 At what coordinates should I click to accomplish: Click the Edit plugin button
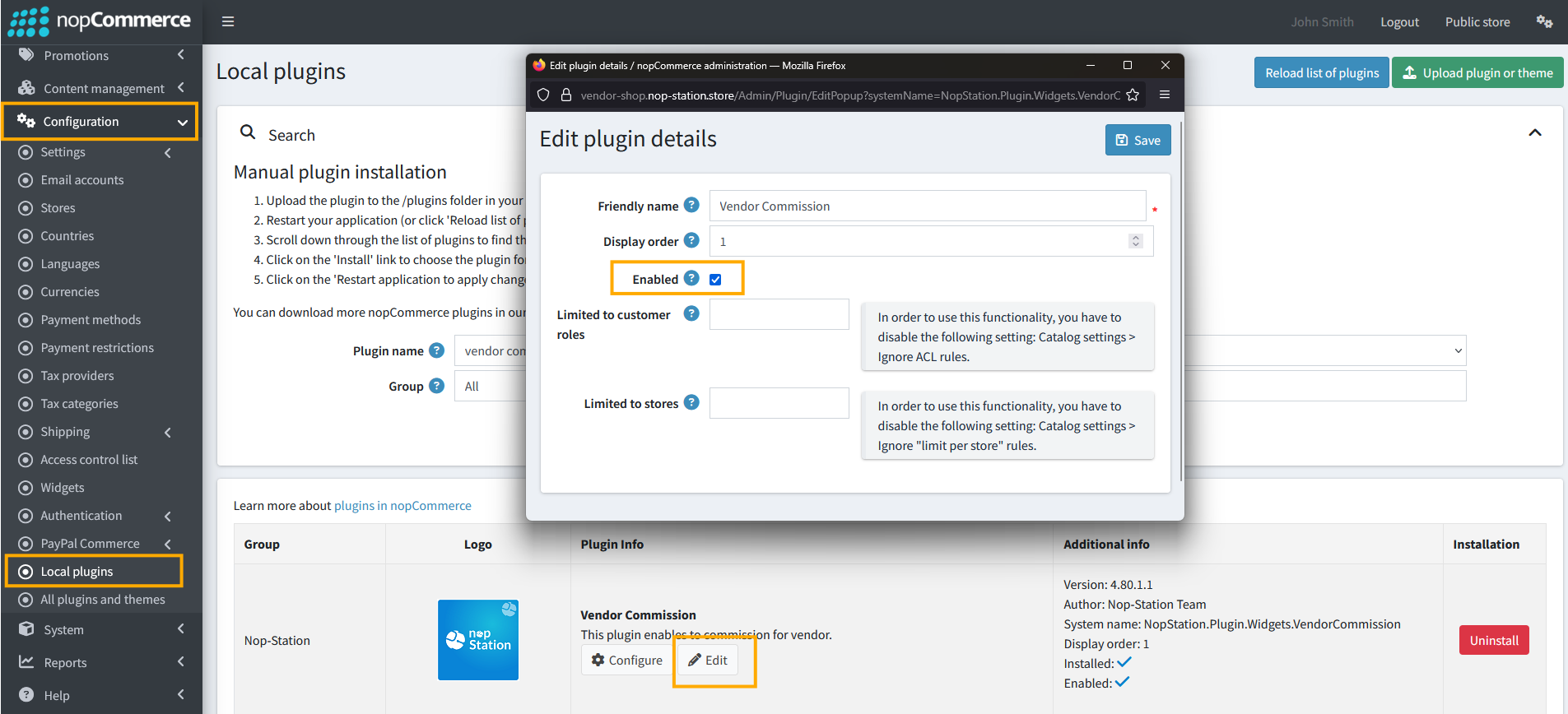708,660
